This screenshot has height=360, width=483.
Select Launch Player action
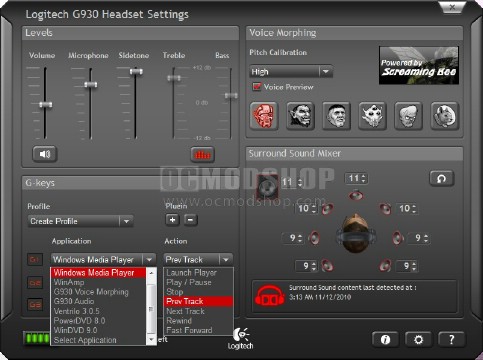pos(198,273)
